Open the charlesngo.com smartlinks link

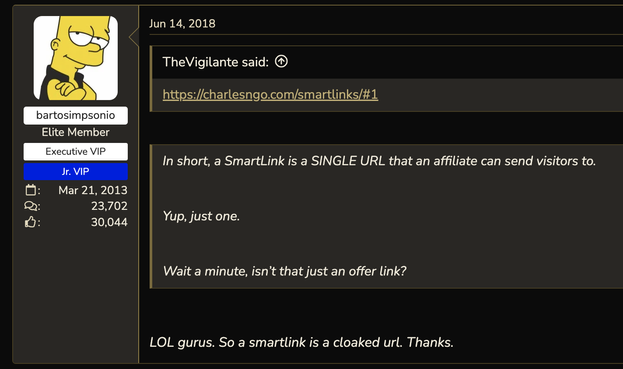(270, 95)
